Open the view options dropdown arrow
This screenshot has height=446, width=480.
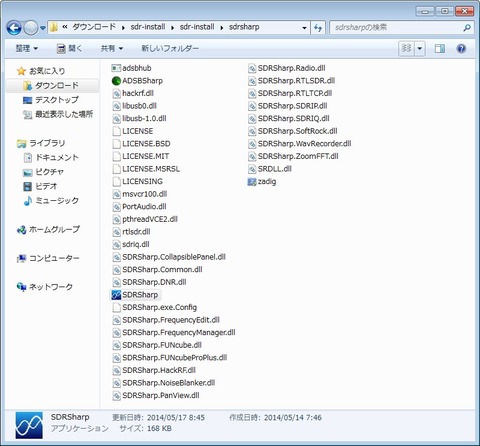(420, 49)
